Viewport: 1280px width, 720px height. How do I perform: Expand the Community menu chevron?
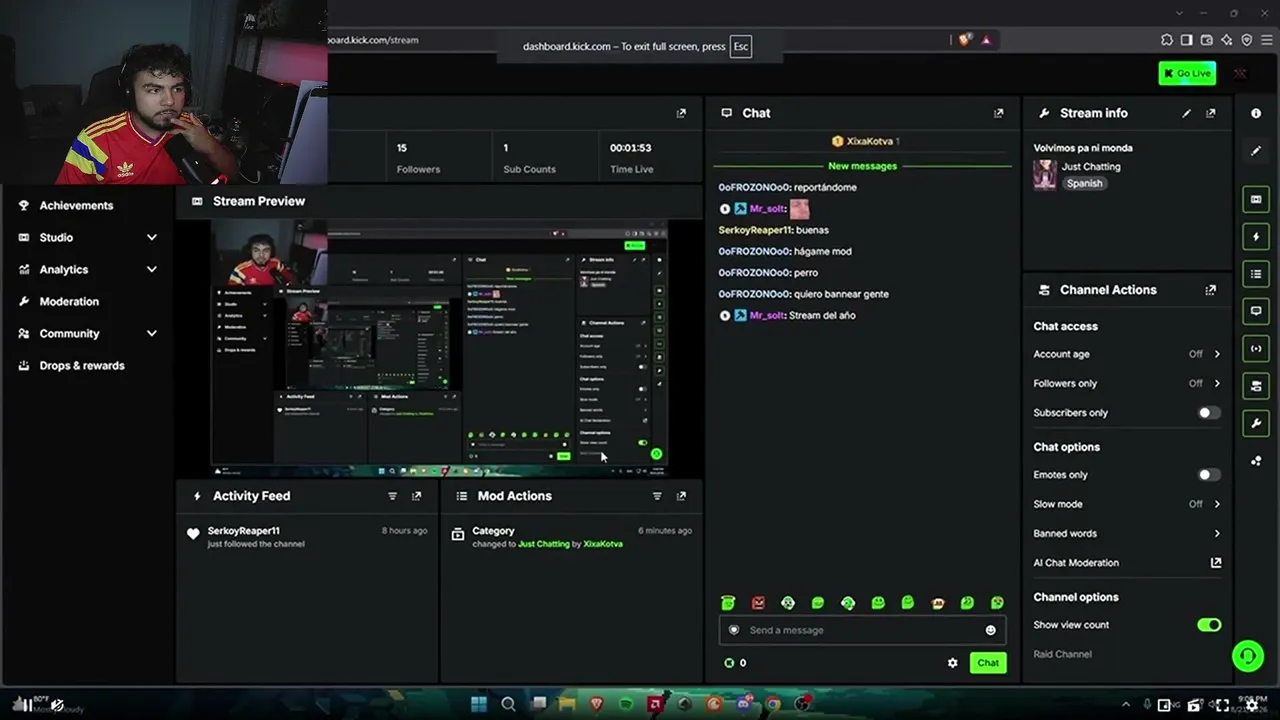(152, 333)
